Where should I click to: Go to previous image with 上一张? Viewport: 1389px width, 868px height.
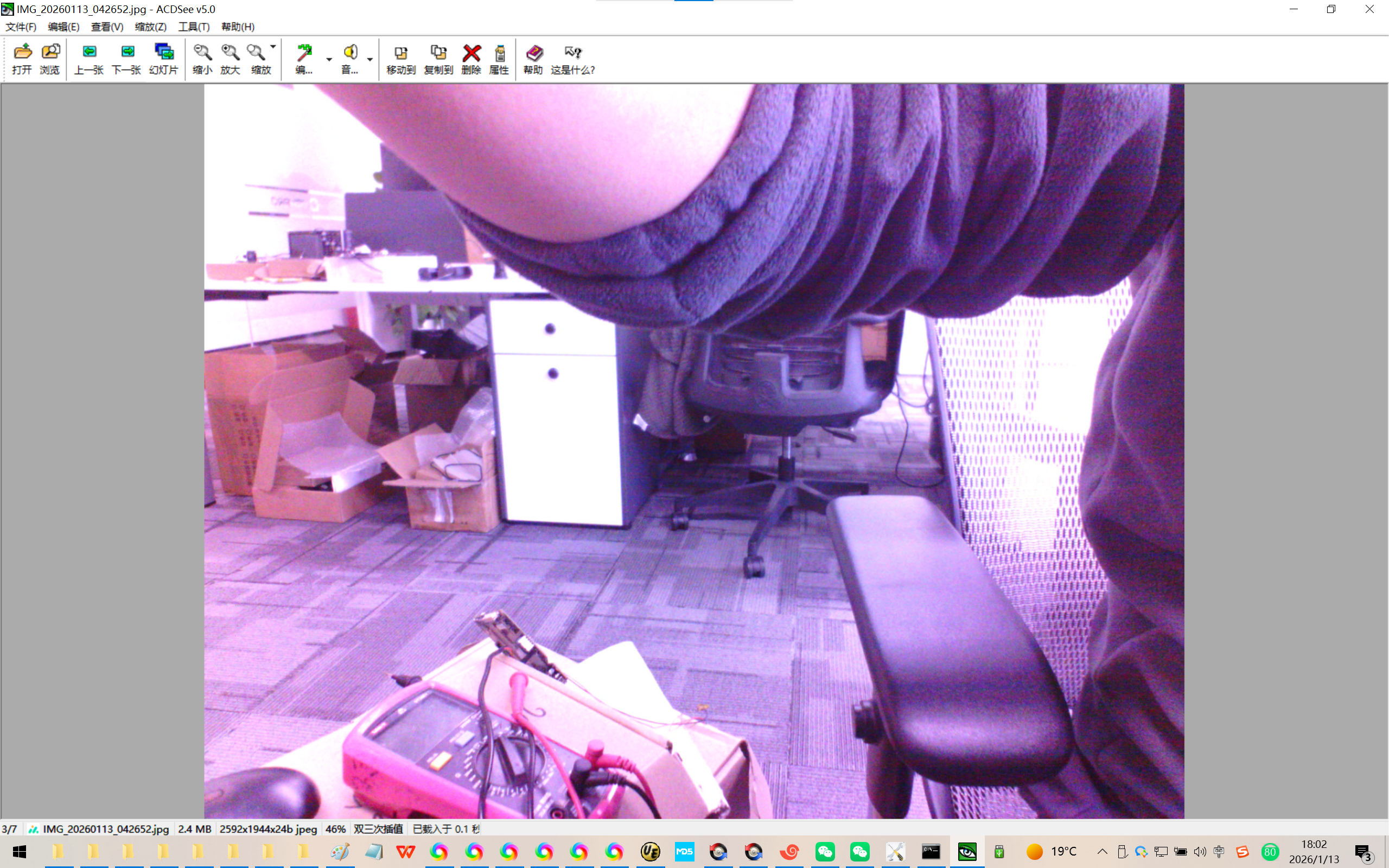click(88, 59)
